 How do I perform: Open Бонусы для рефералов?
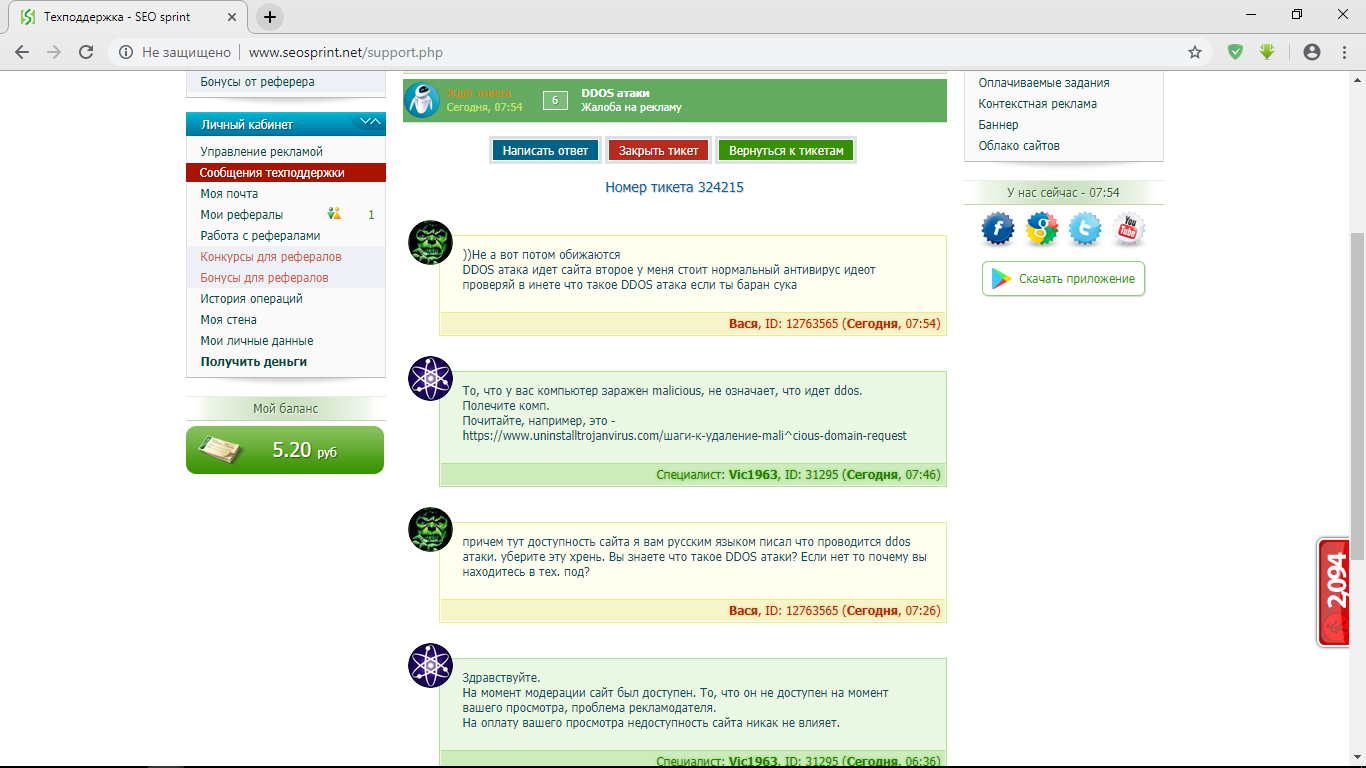click(x=264, y=278)
